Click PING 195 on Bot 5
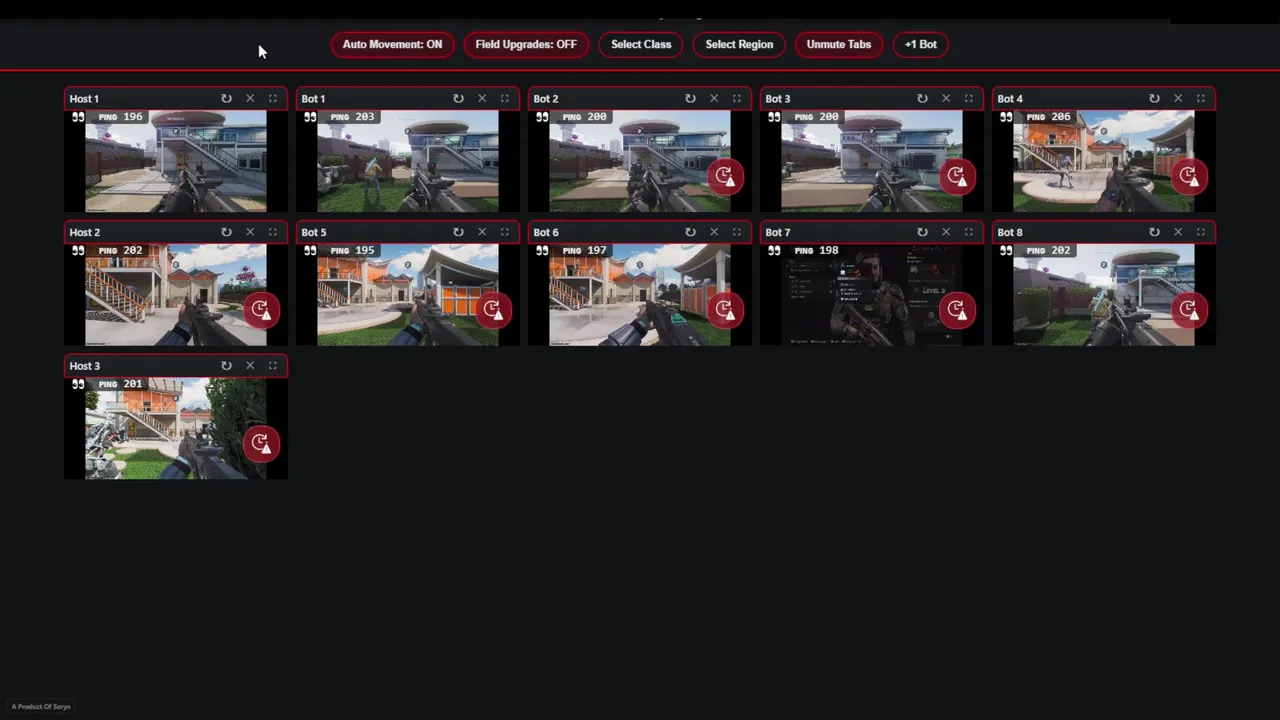This screenshot has width=1280, height=720. [x=353, y=251]
